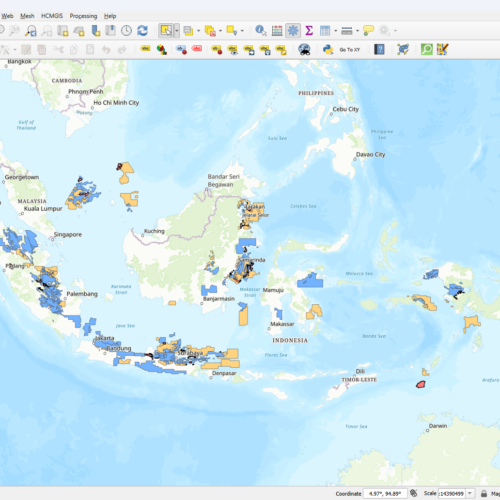Show Statistical Summary sigma icon

[x=309, y=31]
